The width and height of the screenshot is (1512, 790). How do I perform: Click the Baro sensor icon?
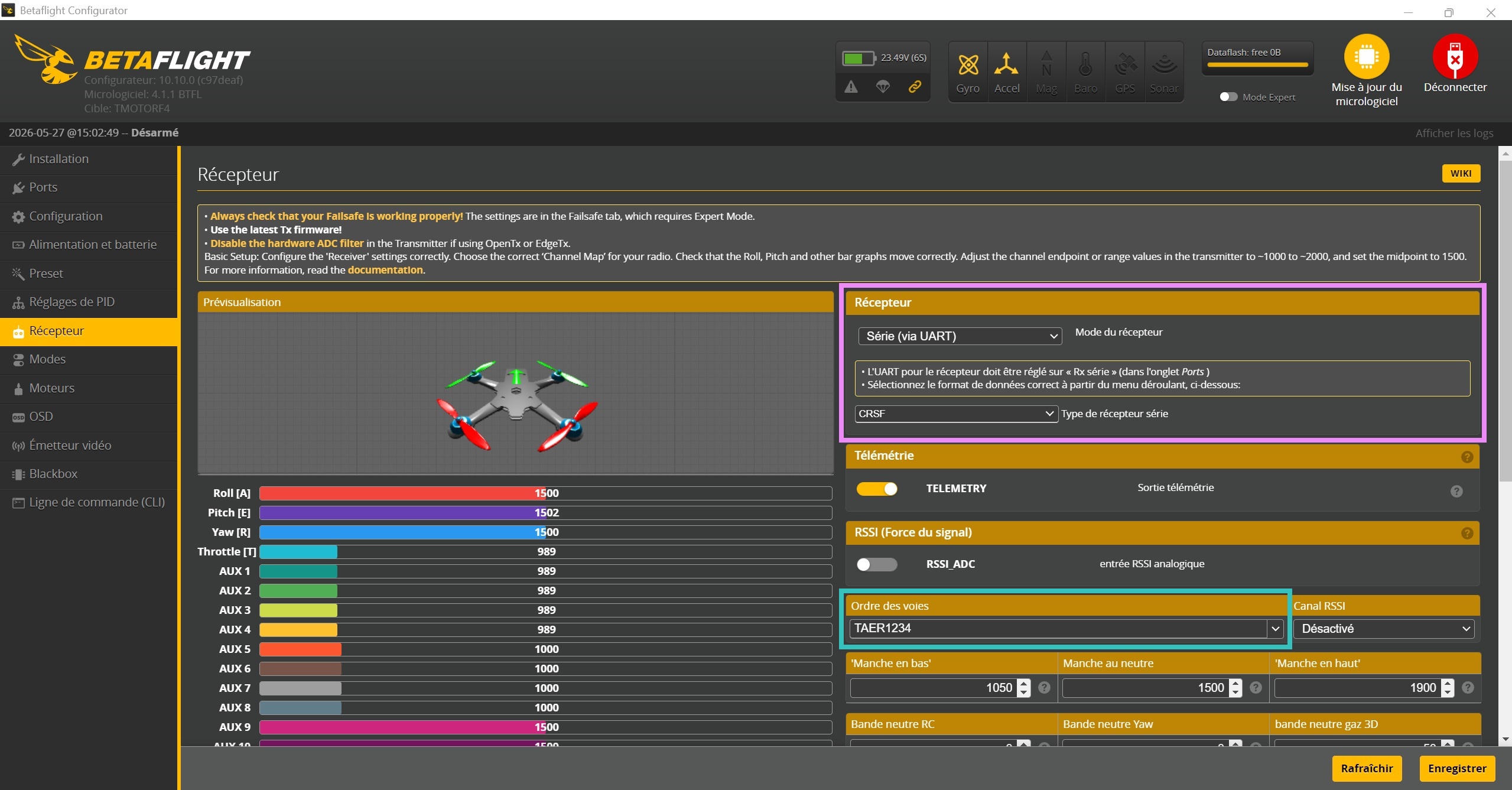tap(1085, 72)
